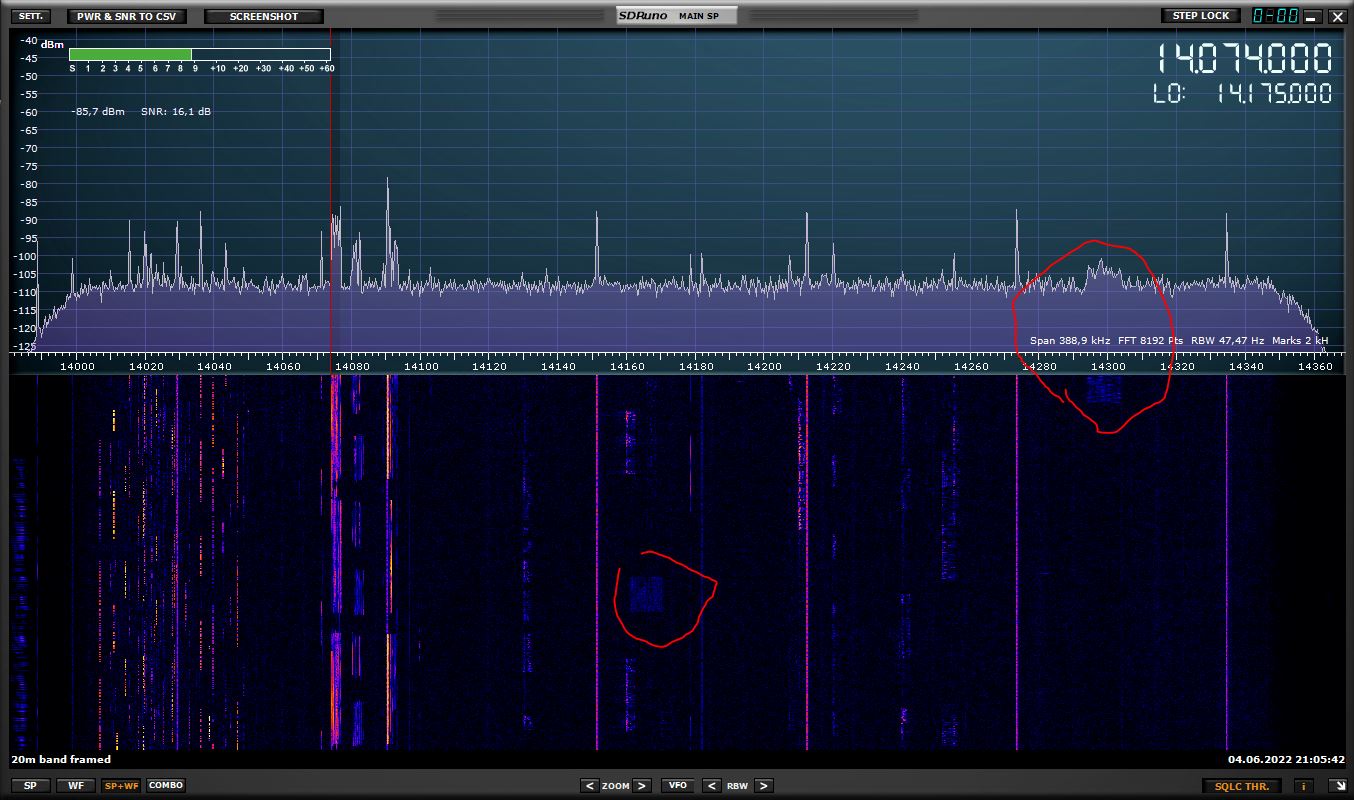1354x800 pixels.
Task: Click the 14100 label on frequency scale
Action: [421, 367]
